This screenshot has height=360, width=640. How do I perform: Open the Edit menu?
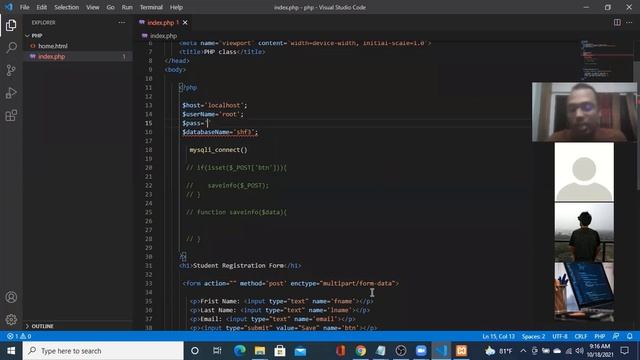[42, 7]
